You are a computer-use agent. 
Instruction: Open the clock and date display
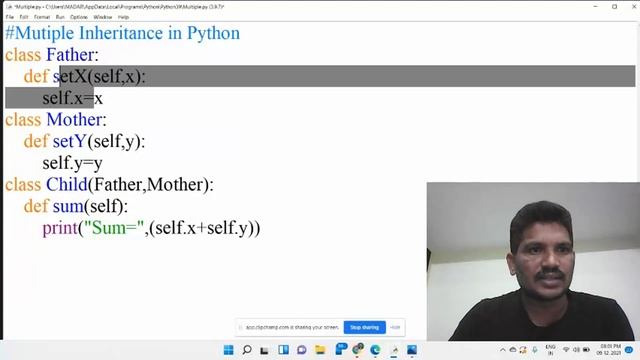point(609,350)
